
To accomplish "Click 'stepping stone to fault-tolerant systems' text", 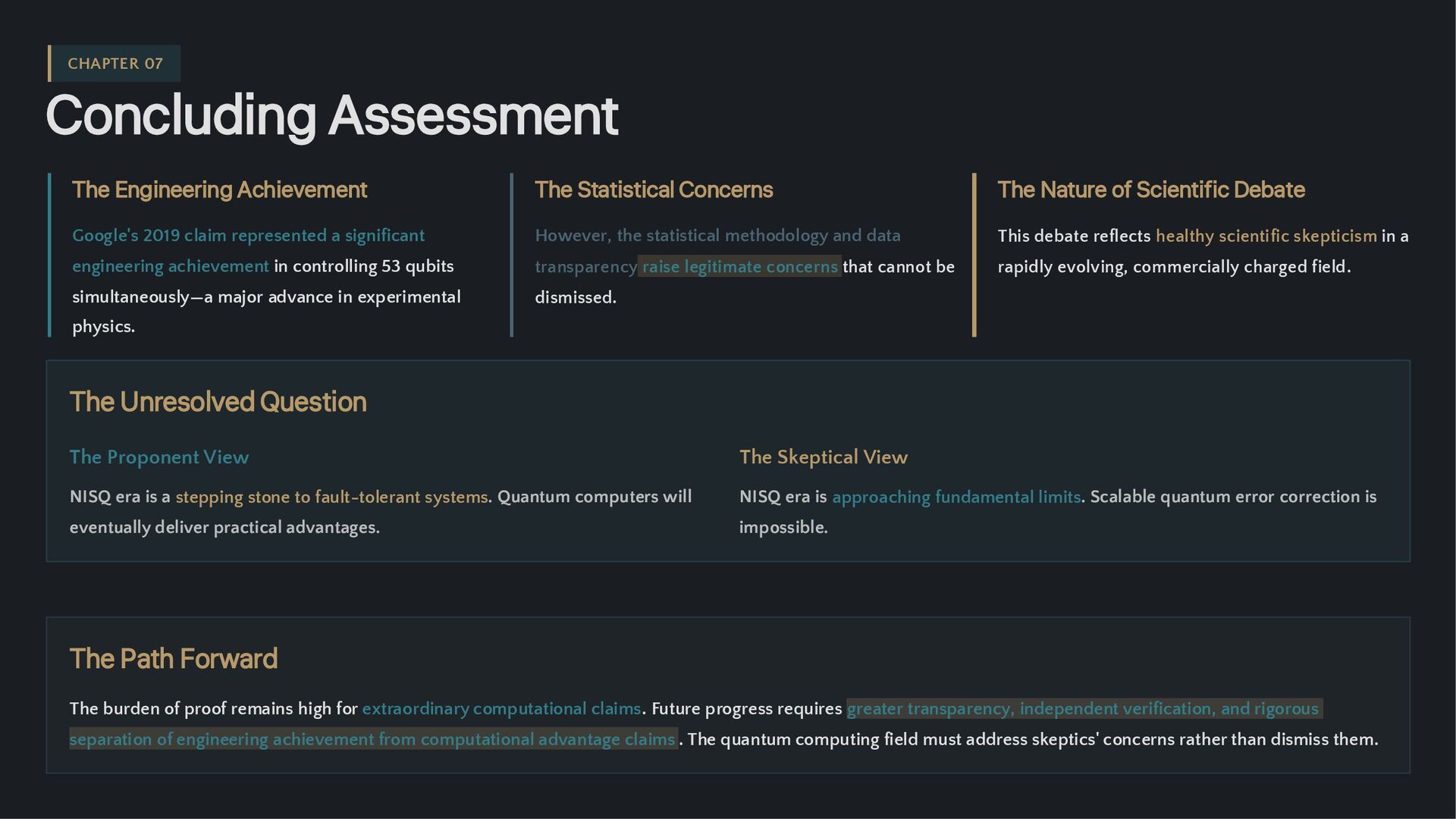I will pos(331,497).
